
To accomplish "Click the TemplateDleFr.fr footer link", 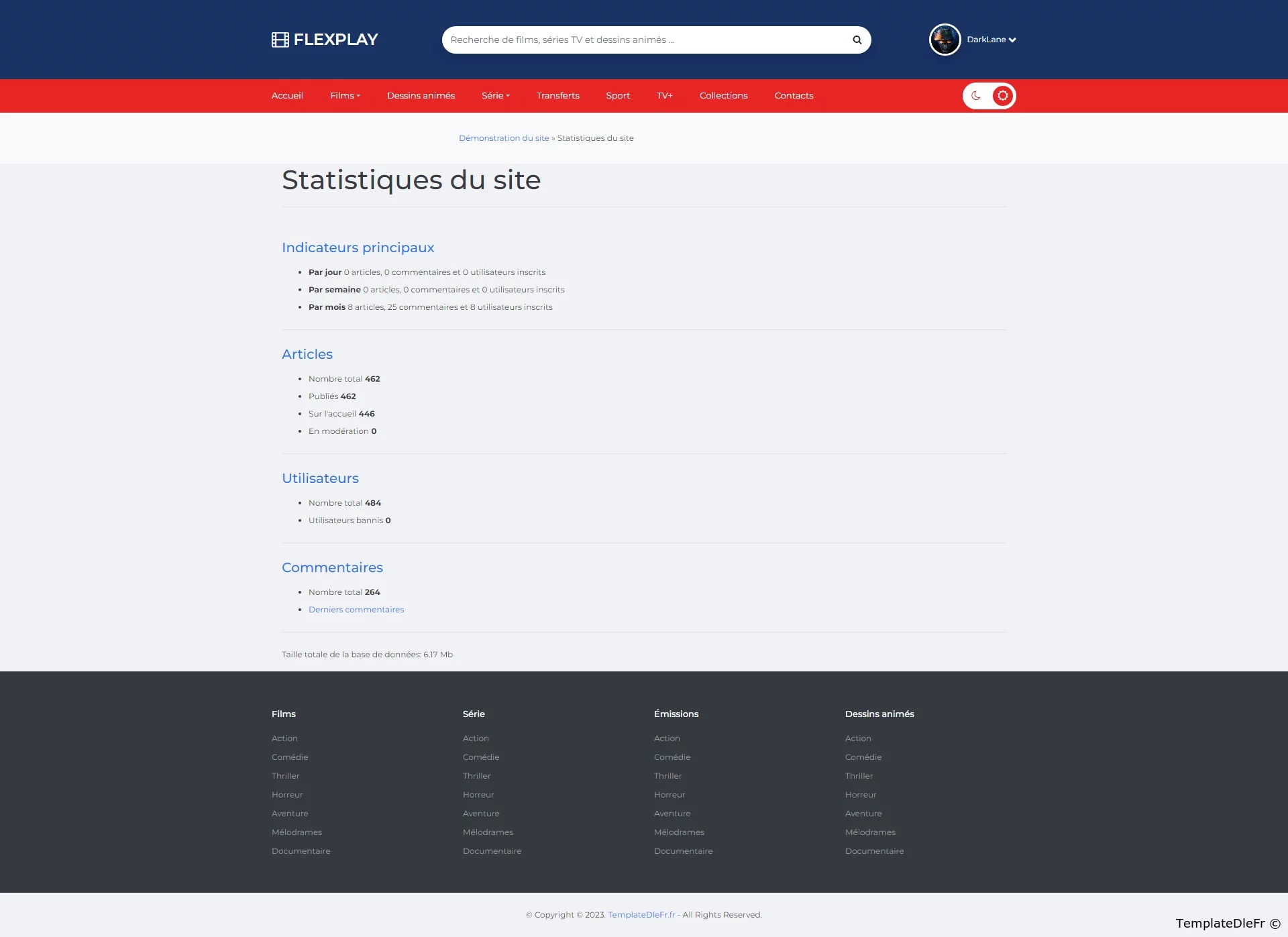I will (x=641, y=915).
